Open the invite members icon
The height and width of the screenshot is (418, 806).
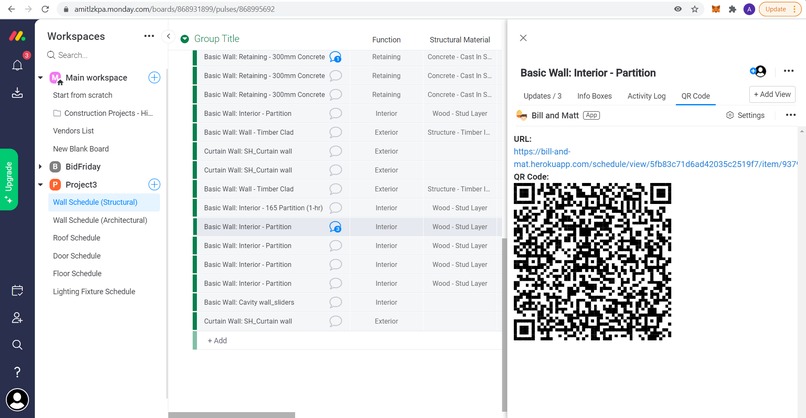17,318
